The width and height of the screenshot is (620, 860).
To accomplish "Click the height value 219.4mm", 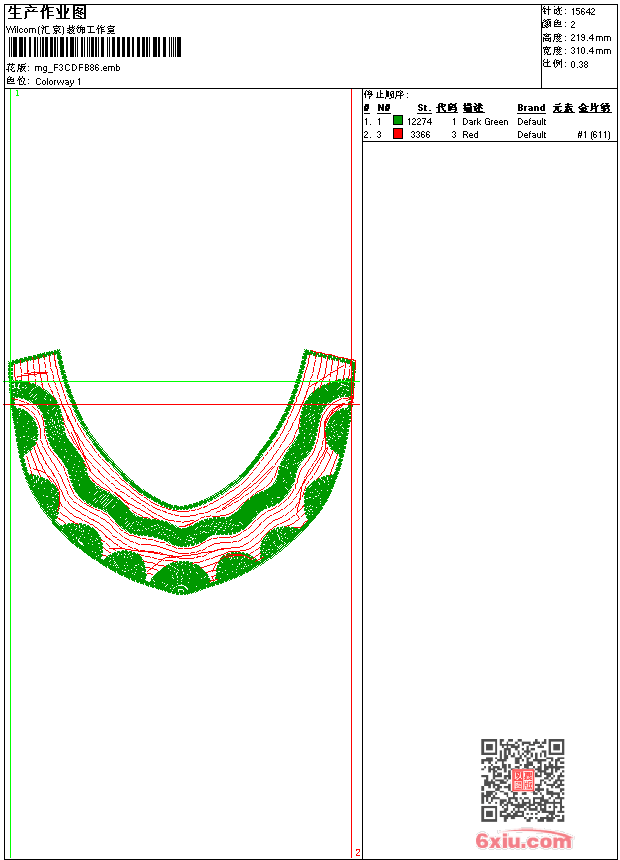I will (590, 38).
